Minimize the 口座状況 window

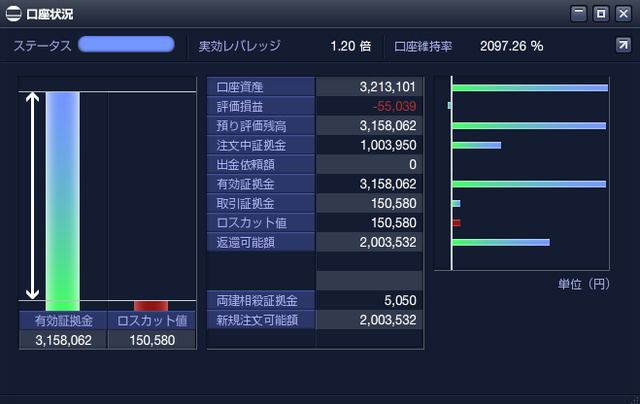(x=579, y=13)
